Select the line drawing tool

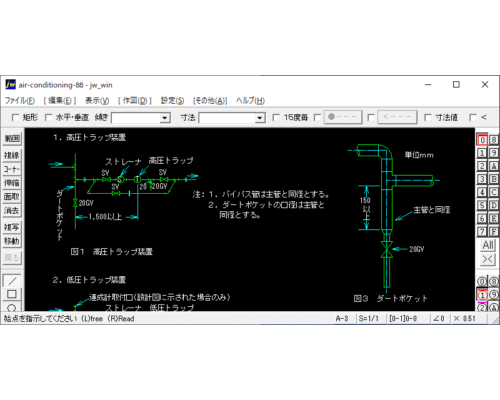(x=12, y=281)
